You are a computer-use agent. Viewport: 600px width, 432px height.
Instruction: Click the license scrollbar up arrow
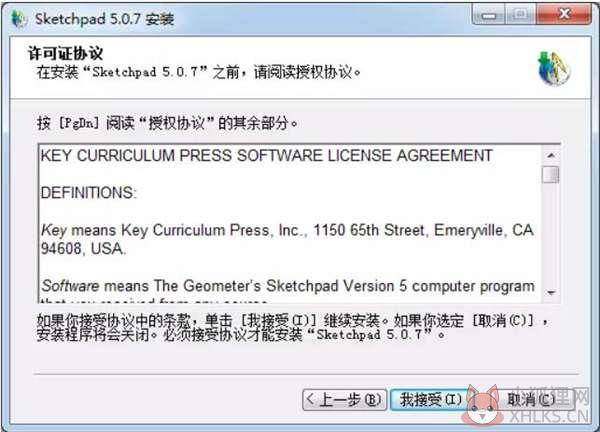point(551,155)
